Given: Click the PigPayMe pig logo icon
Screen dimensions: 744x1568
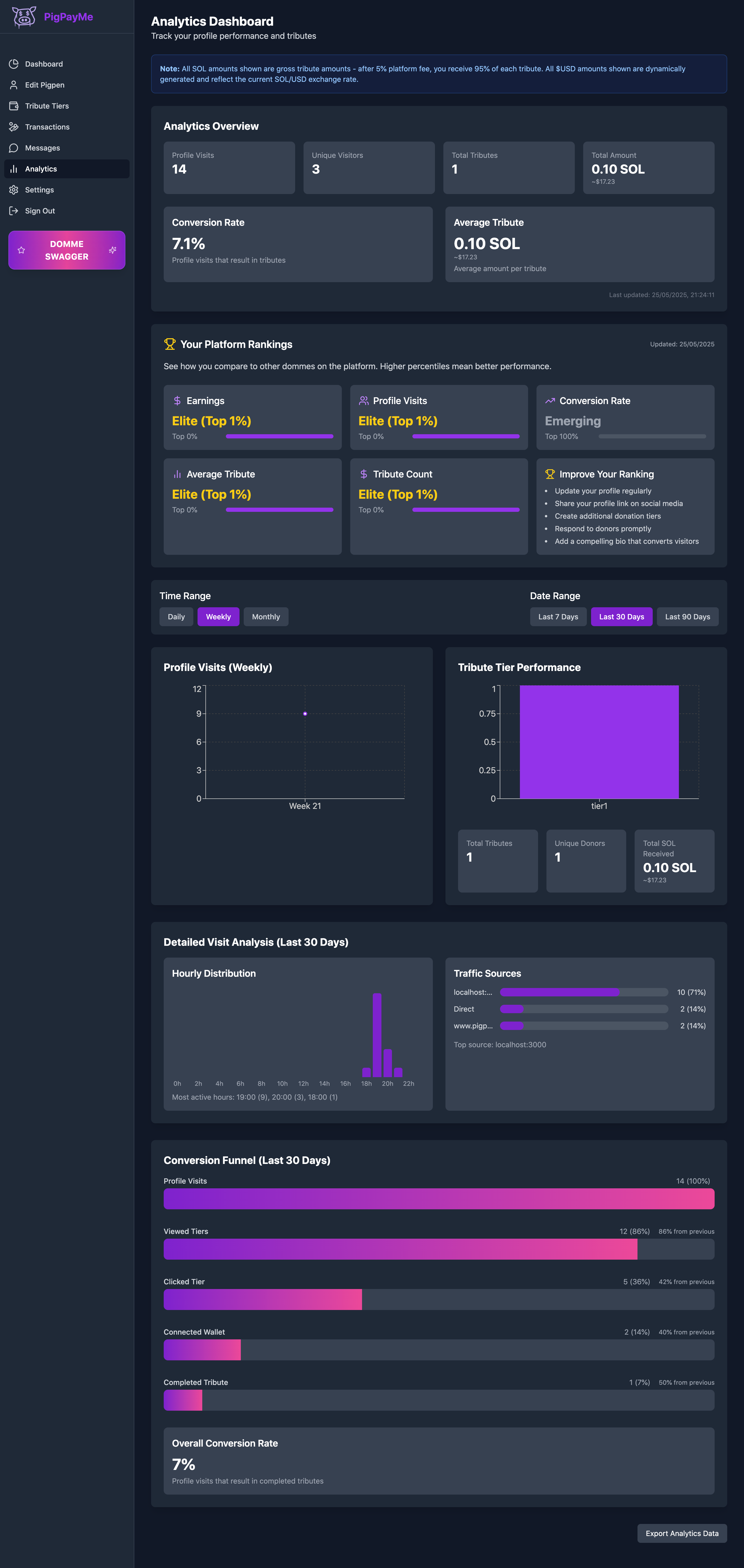Looking at the screenshot, I should 24,17.
